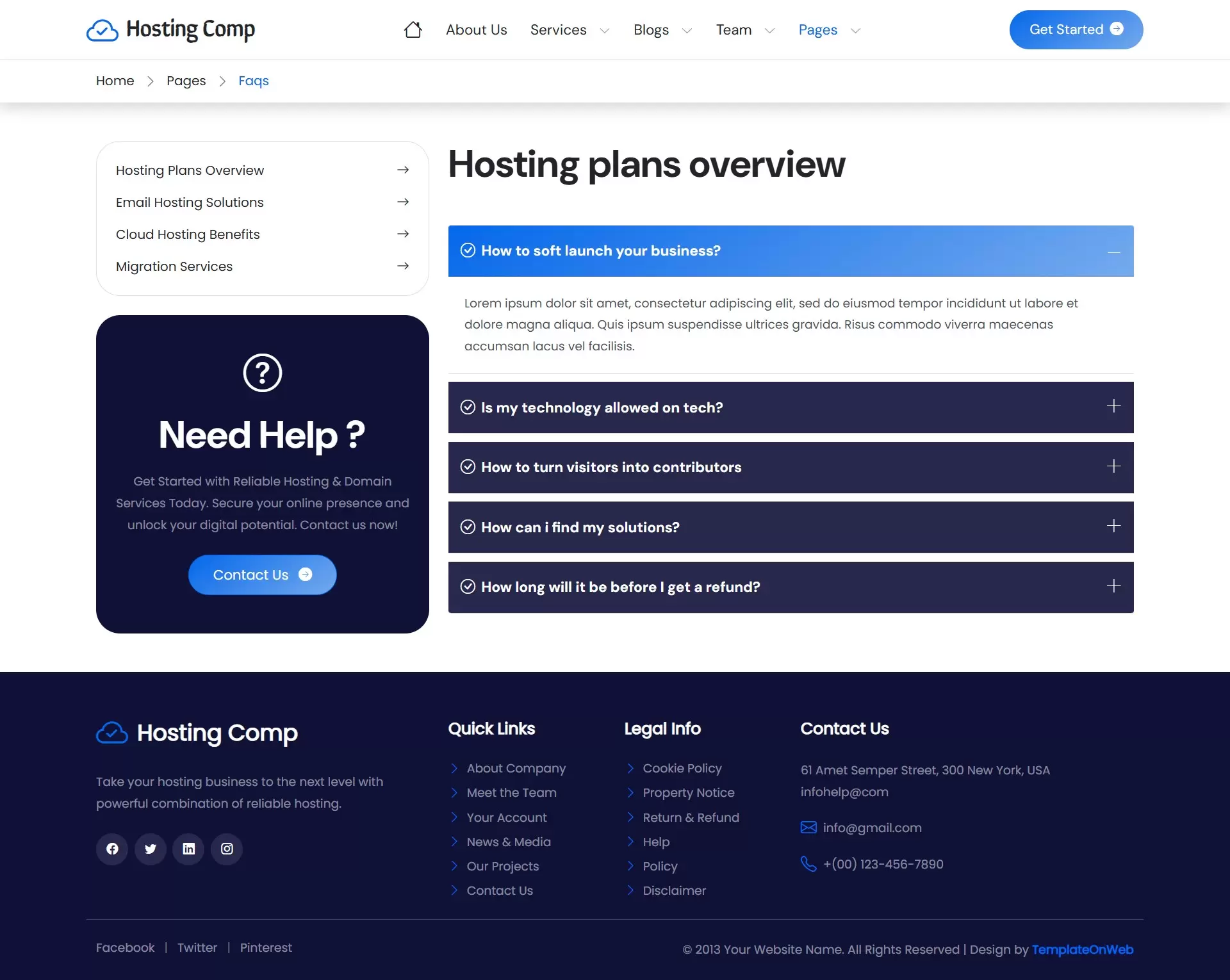Select Cloud Hosting Benefits sidebar item
Viewport: 1230px width, 980px height.
pos(263,234)
